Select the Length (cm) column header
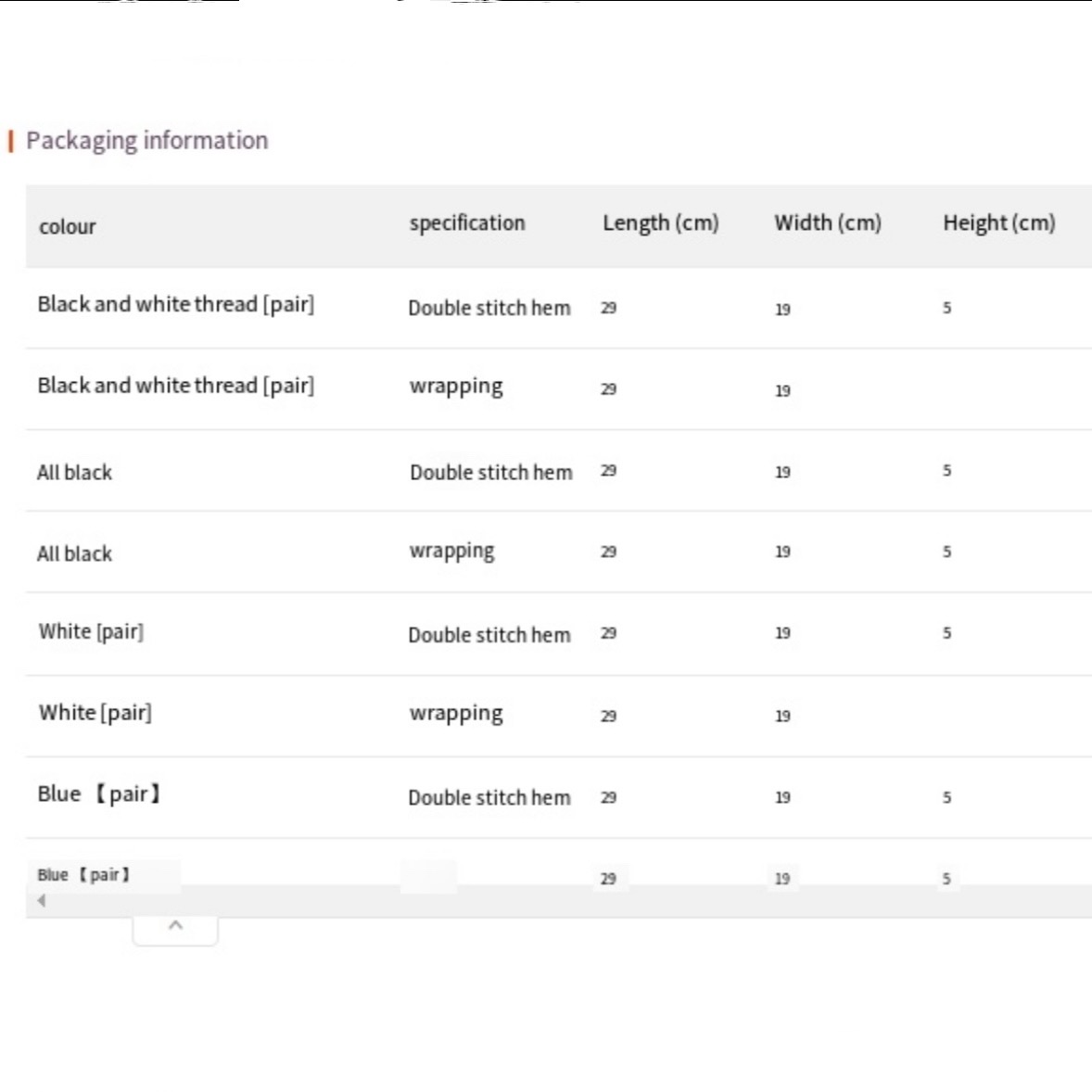This screenshot has height=1092, width=1092. pos(660,223)
